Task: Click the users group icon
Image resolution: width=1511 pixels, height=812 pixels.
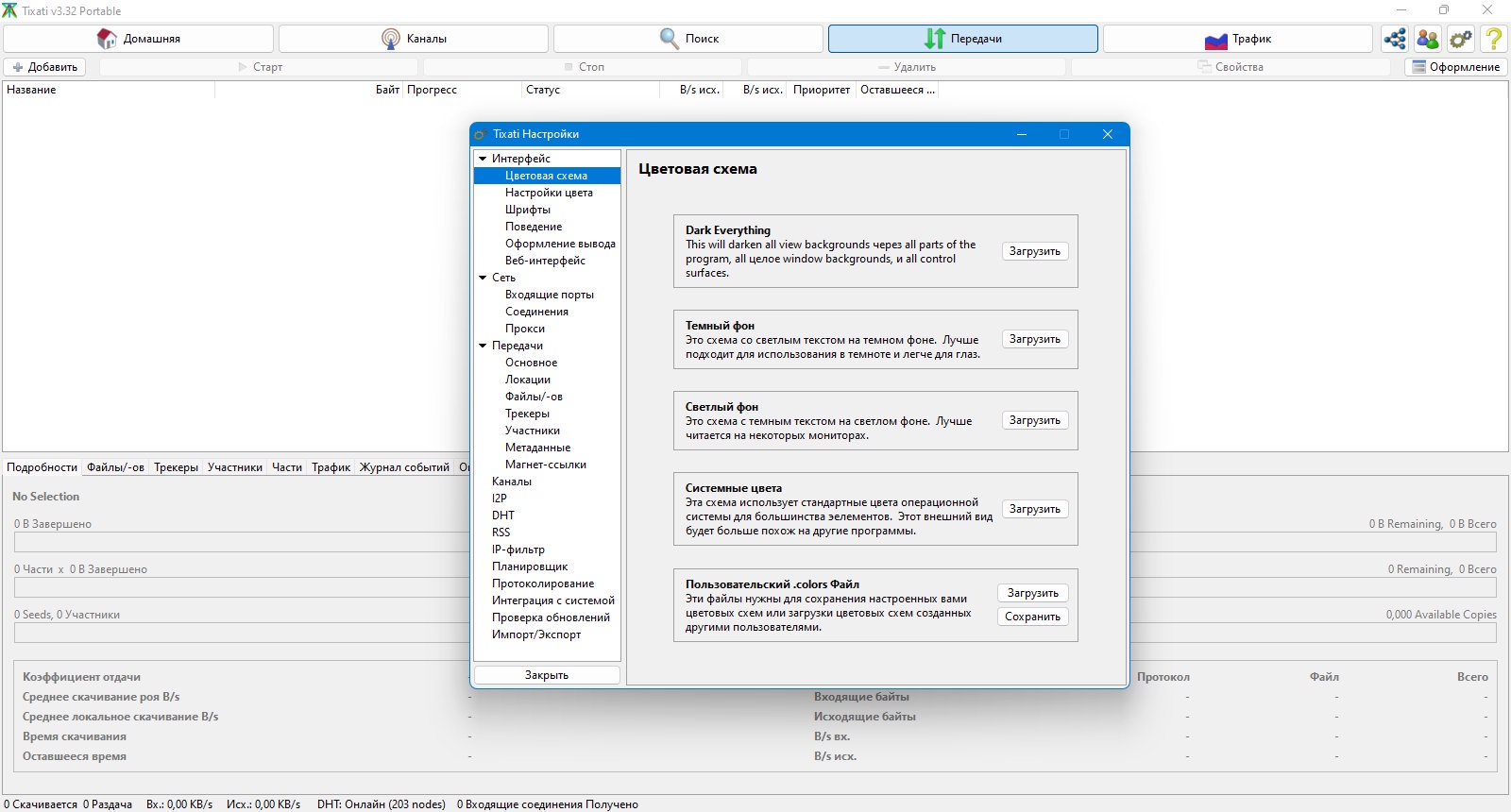Action: click(x=1428, y=39)
